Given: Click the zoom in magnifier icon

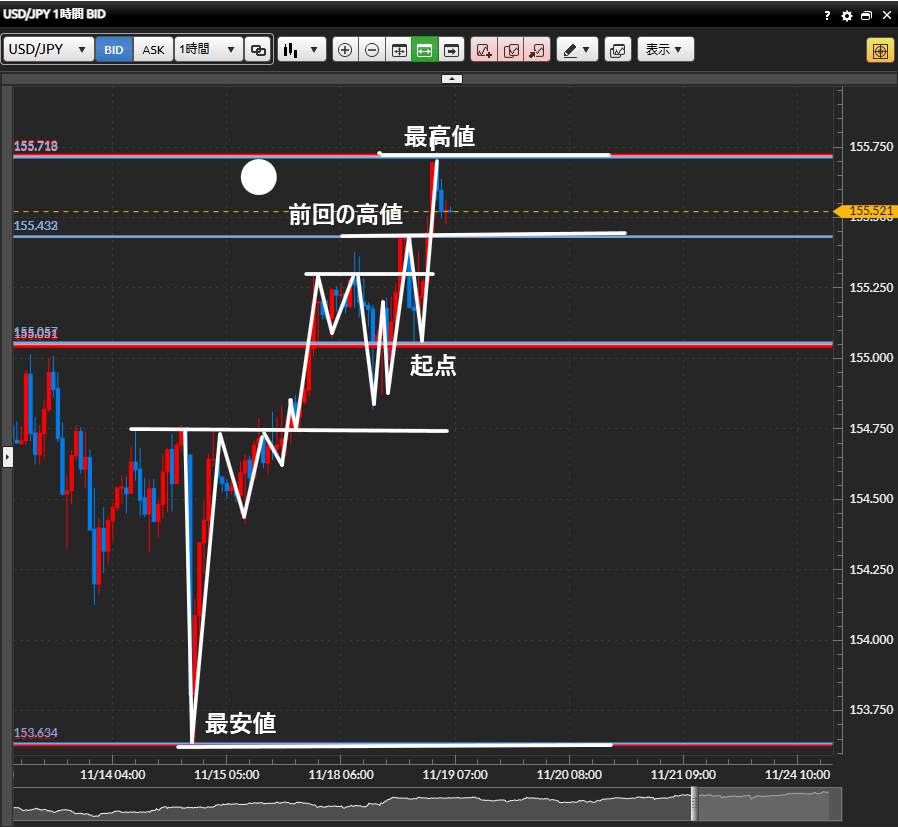Looking at the screenshot, I should click(345, 50).
